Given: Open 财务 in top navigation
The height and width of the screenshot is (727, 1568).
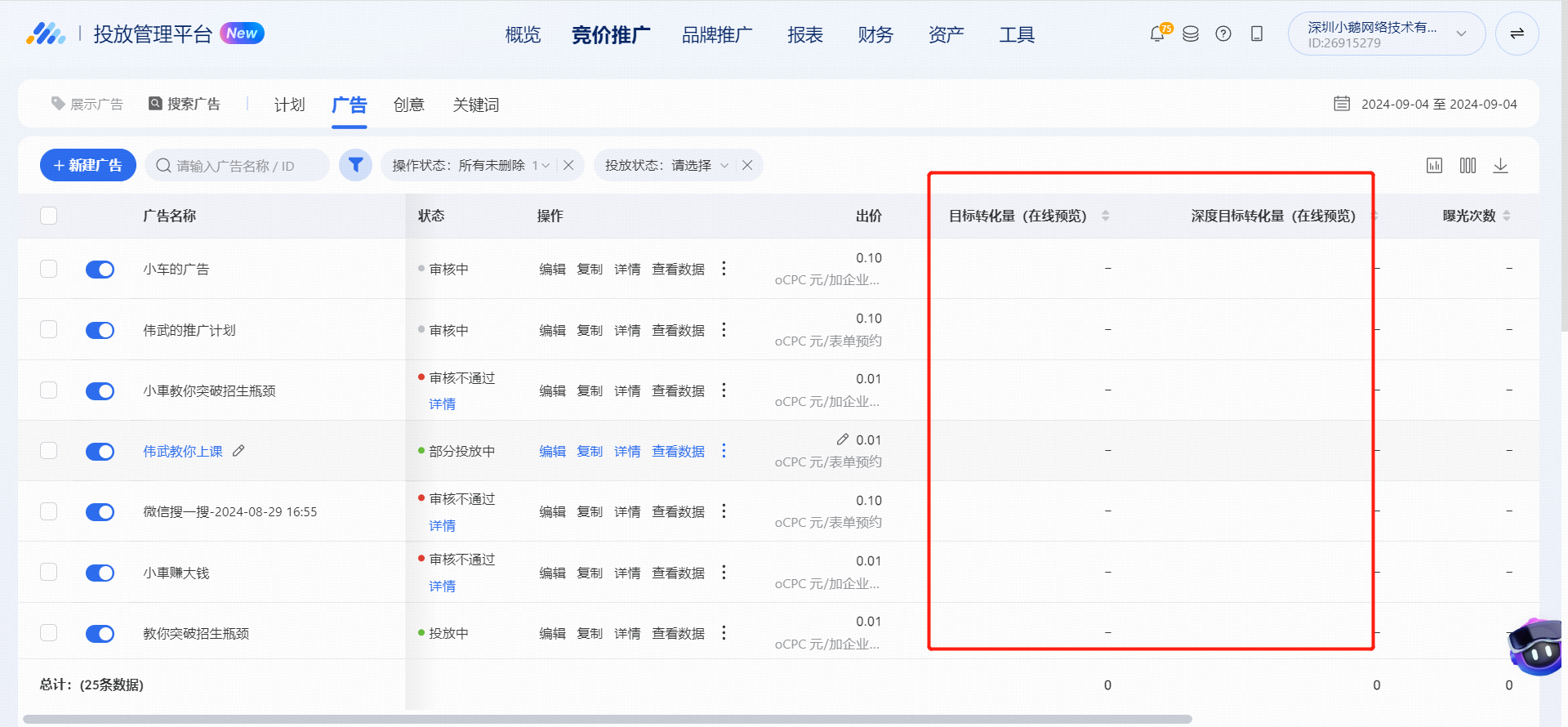Looking at the screenshot, I should tap(875, 34).
